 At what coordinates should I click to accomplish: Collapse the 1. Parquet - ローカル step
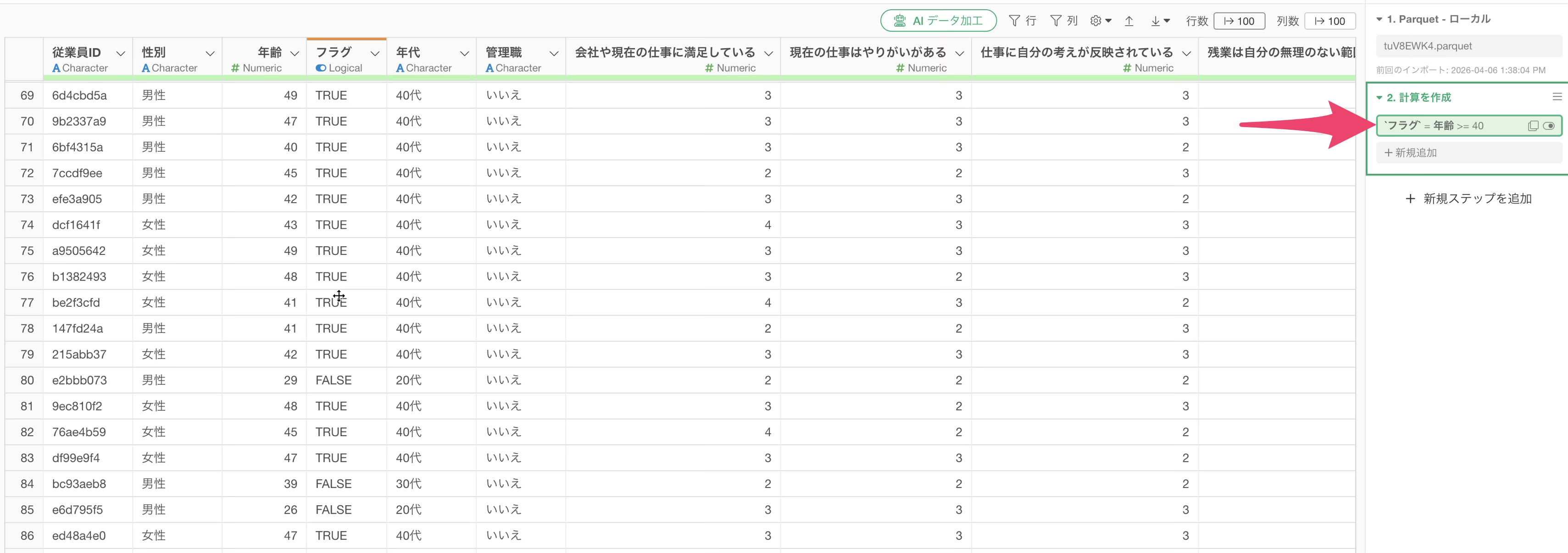tap(1379, 19)
